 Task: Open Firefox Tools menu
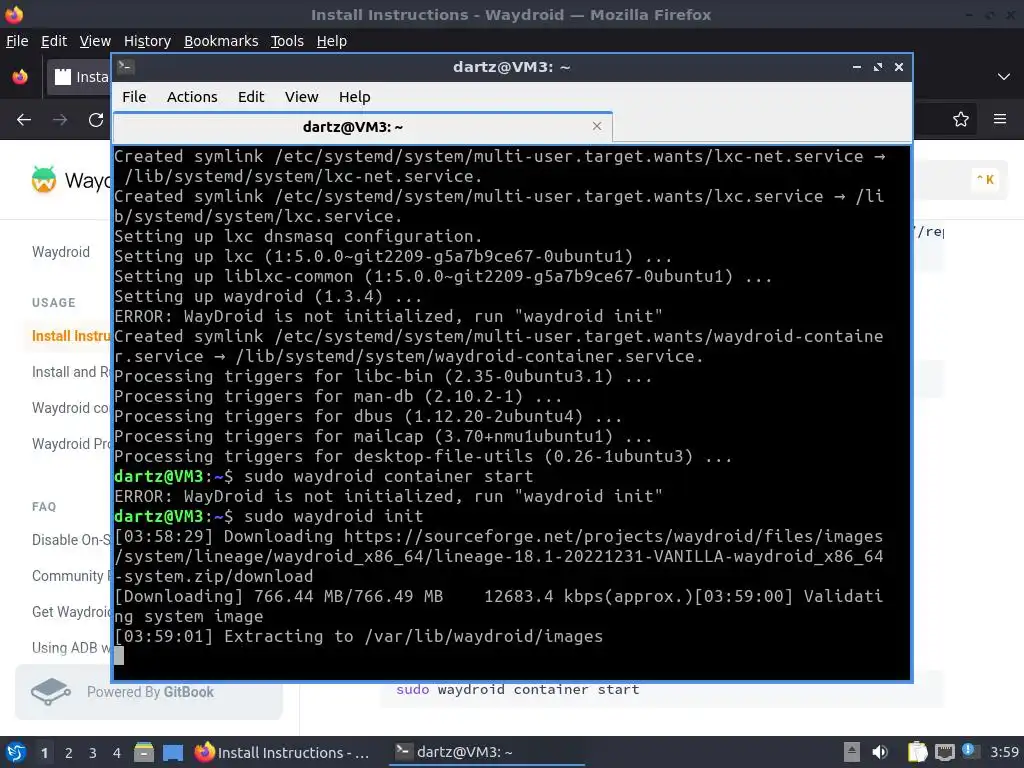coord(287,41)
